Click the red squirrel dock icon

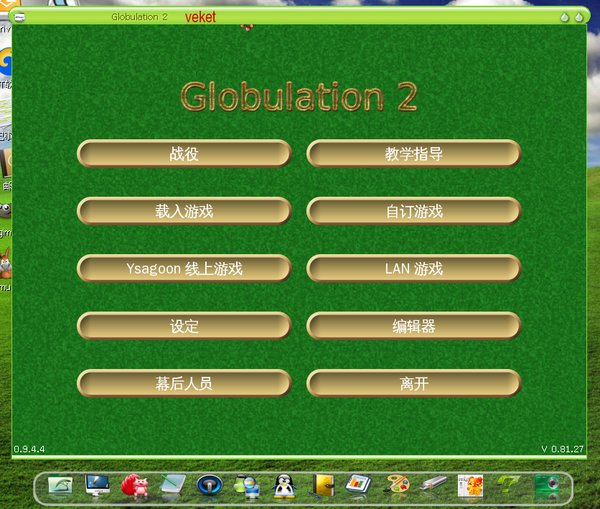pos(135,485)
